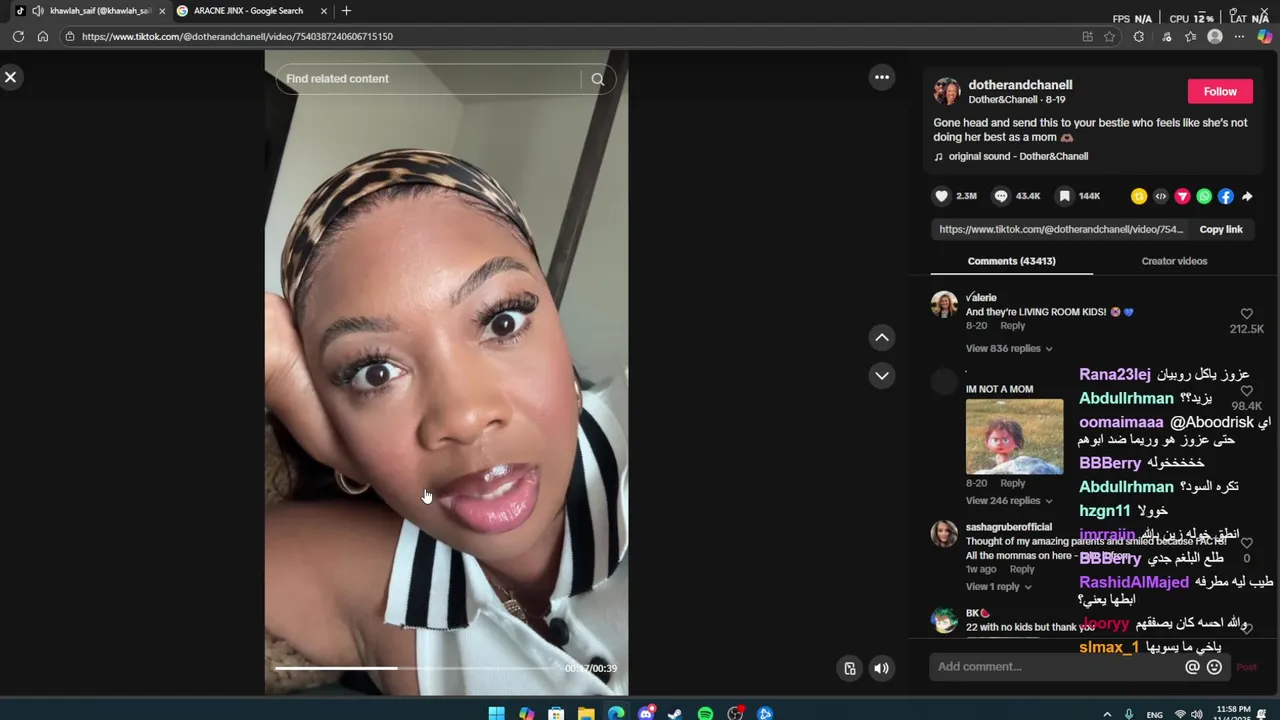Viewport: 1280px width, 720px height.
Task: Open taskbar clock showing 11:58 PM
Action: point(1232,714)
